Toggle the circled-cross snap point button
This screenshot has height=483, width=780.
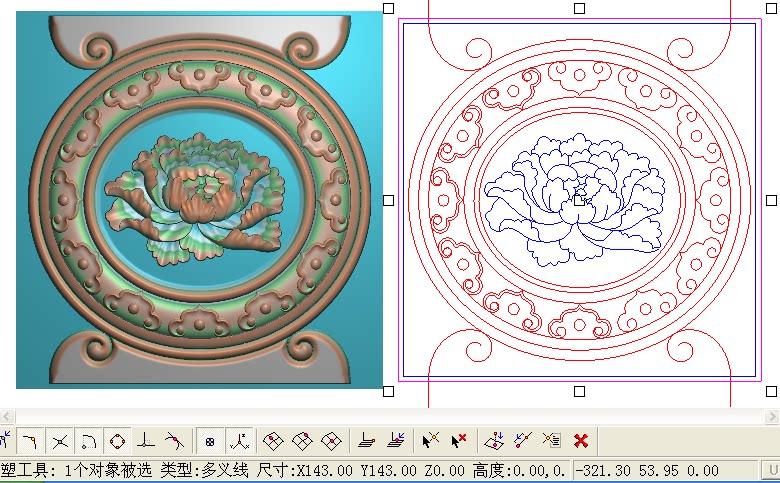point(210,441)
